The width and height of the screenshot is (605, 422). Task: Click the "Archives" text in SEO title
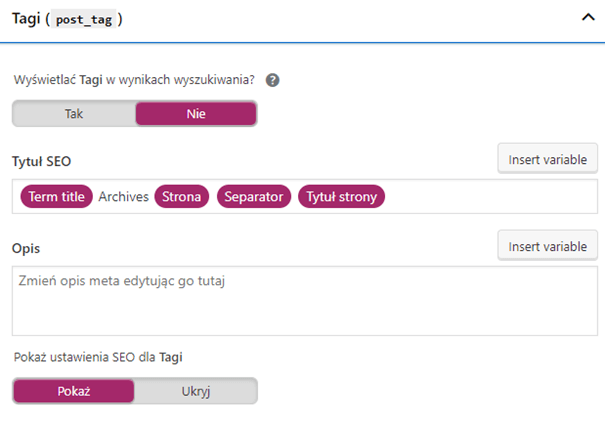point(123,197)
